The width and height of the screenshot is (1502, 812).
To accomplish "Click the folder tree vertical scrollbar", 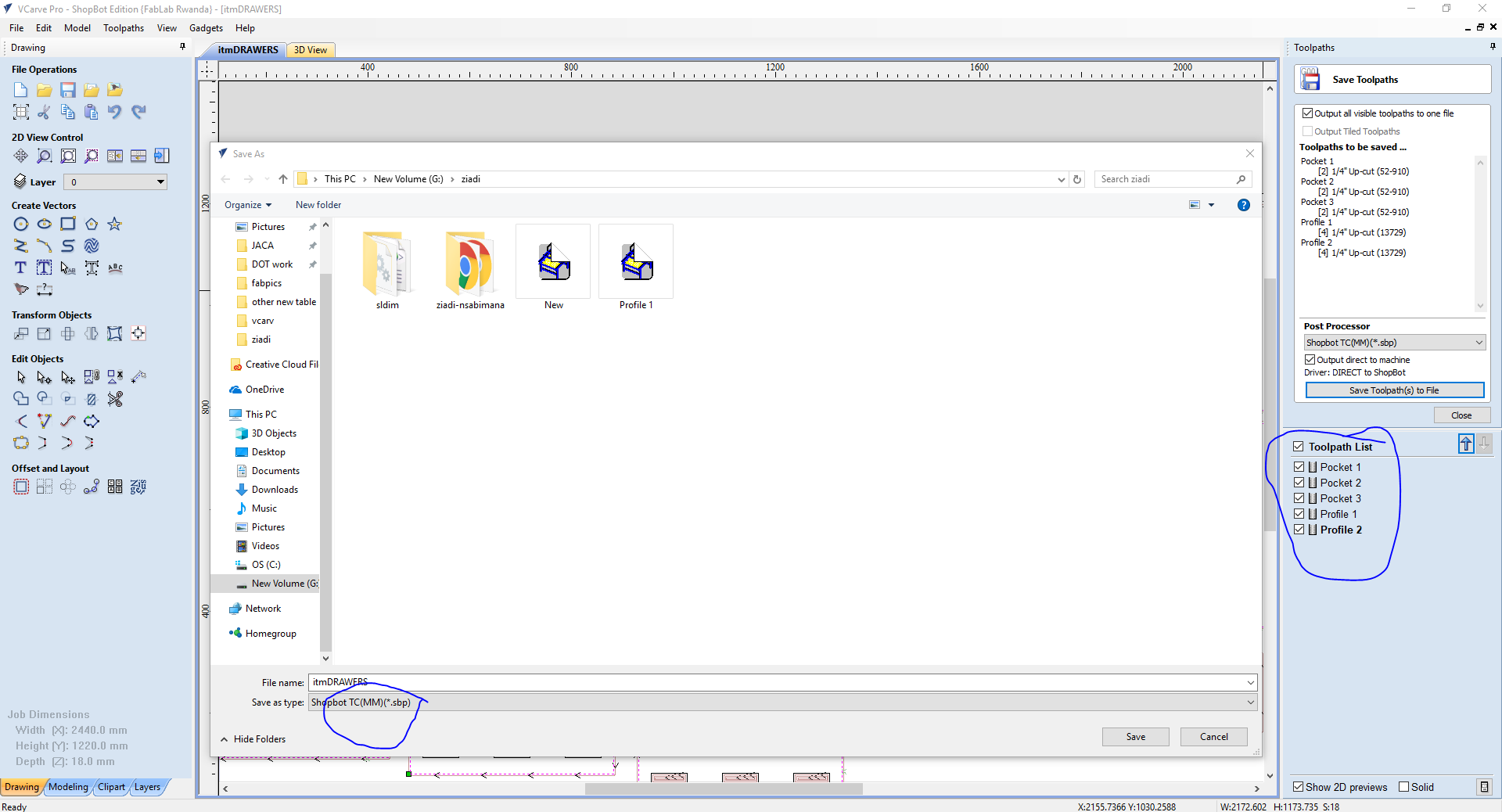I will click(x=325, y=462).
